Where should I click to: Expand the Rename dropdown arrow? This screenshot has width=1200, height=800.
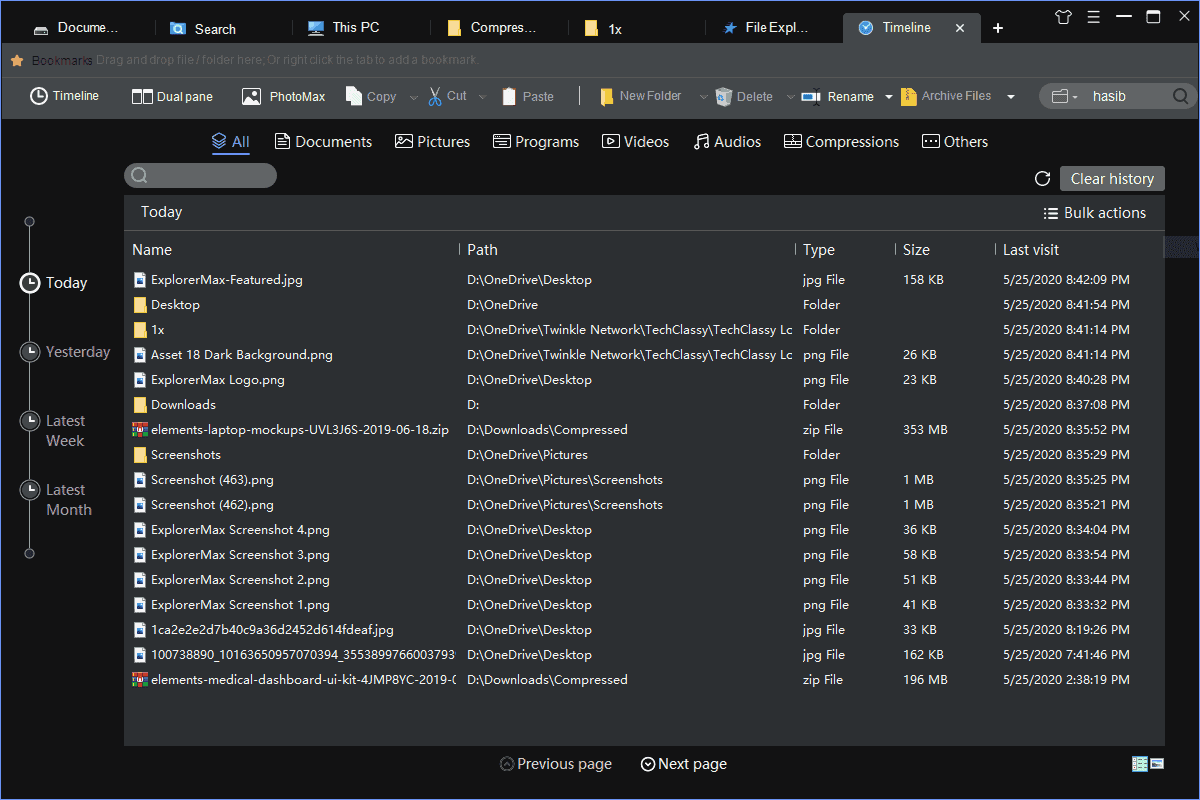click(887, 97)
